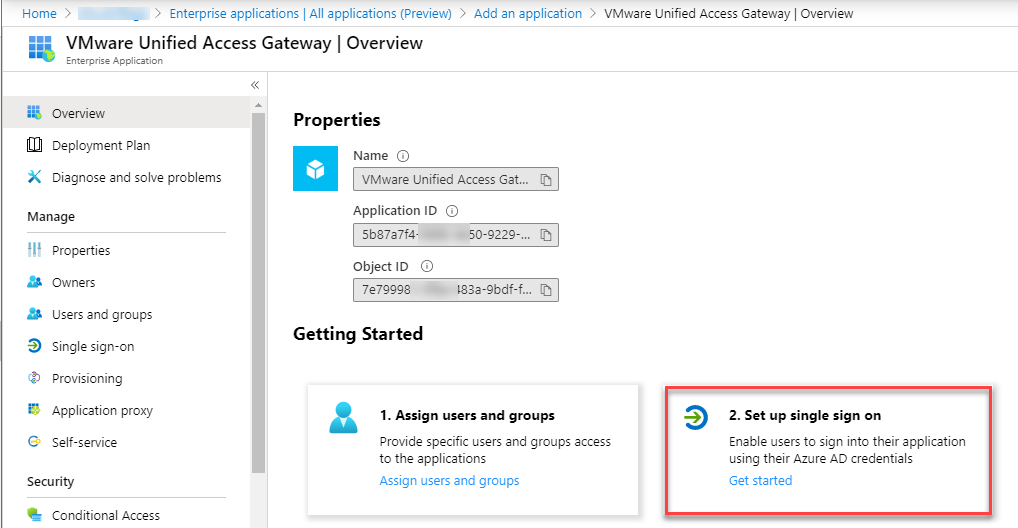Click the 'Getting Started' heading

(358, 334)
